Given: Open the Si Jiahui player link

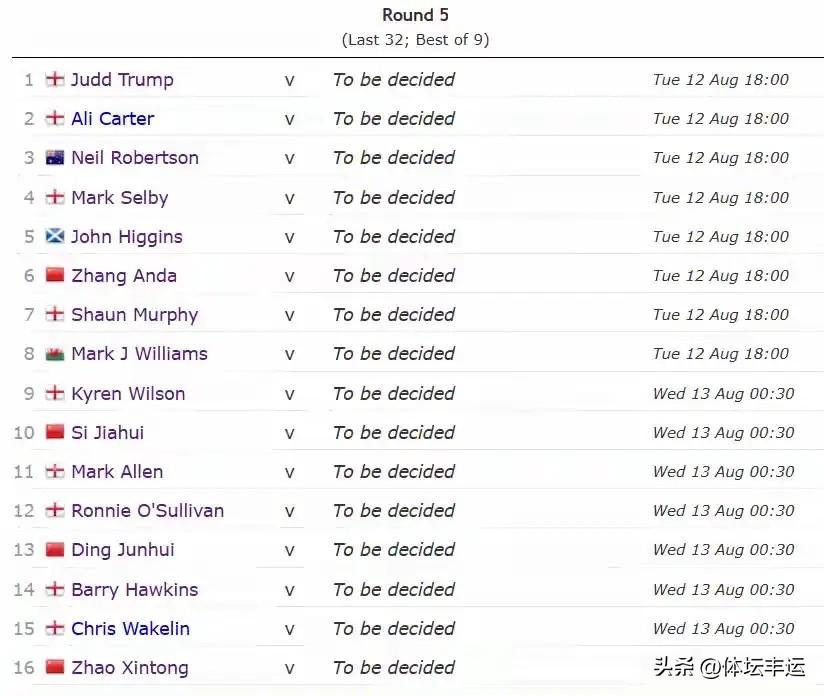Looking at the screenshot, I should 107,433.
